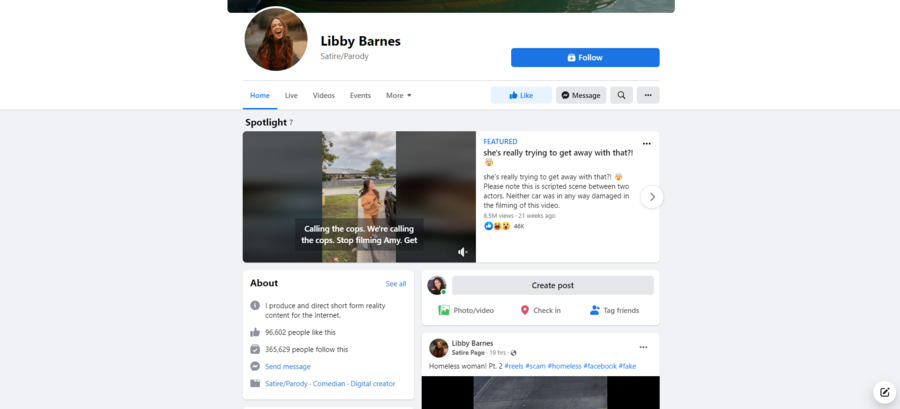Unmute the spotlight video speaker icon

coord(463,252)
